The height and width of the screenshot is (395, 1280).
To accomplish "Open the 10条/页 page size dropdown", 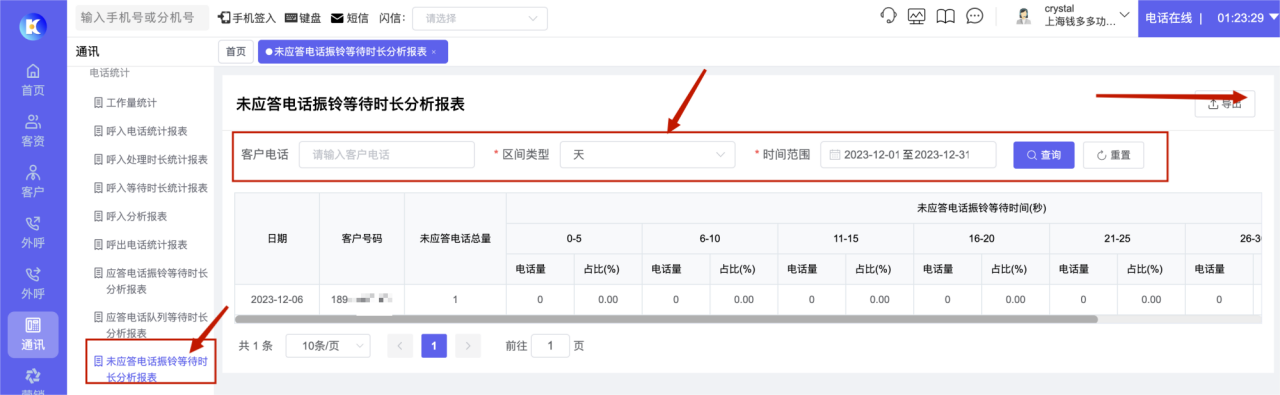I will (x=327, y=345).
